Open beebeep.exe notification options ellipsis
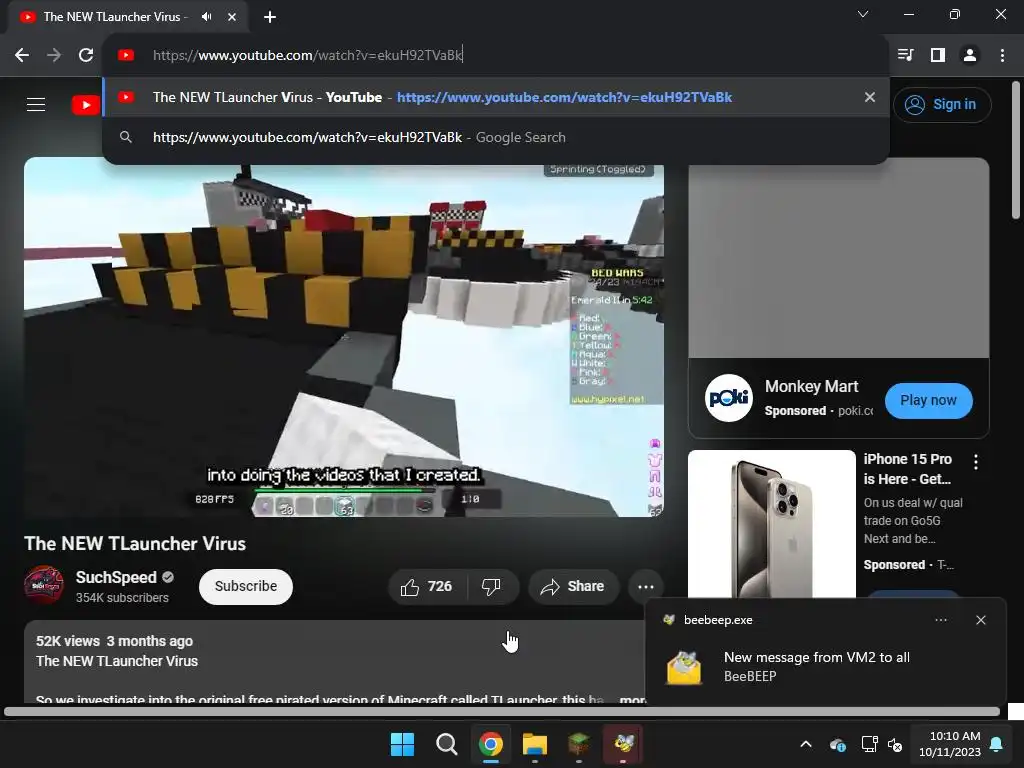The height and width of the screenshot is (768, 1024). (x=940, y=620)
